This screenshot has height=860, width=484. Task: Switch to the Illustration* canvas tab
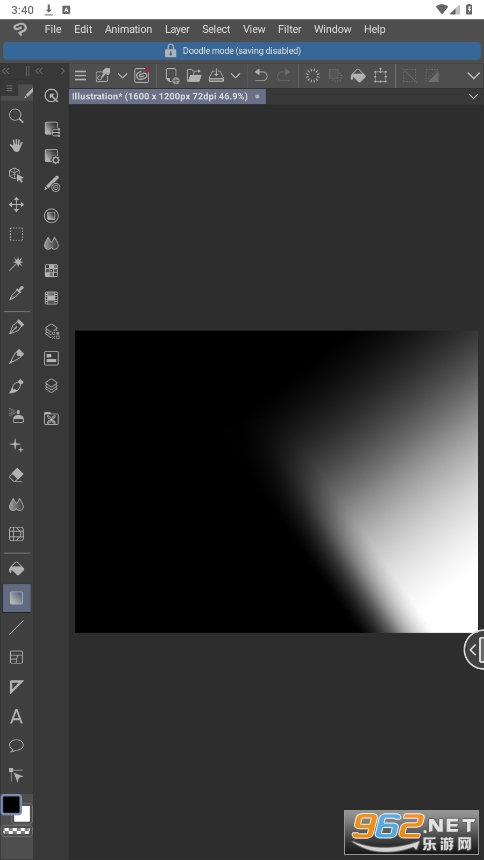click(x=167, y=97)
